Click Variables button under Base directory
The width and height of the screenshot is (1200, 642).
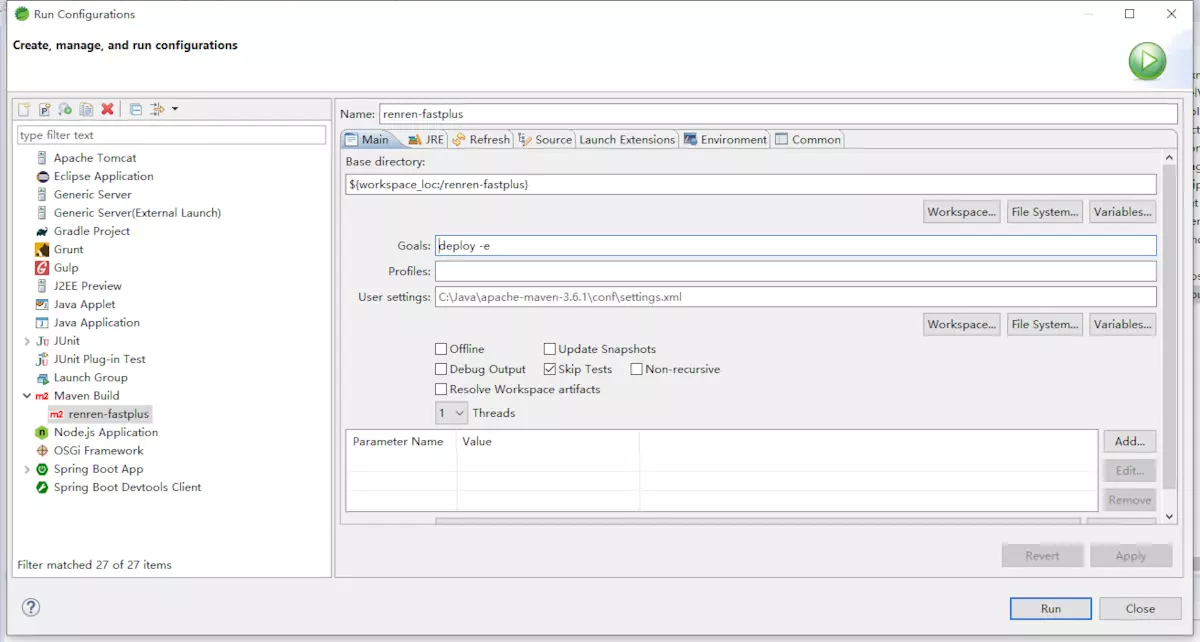point(1123,212)
